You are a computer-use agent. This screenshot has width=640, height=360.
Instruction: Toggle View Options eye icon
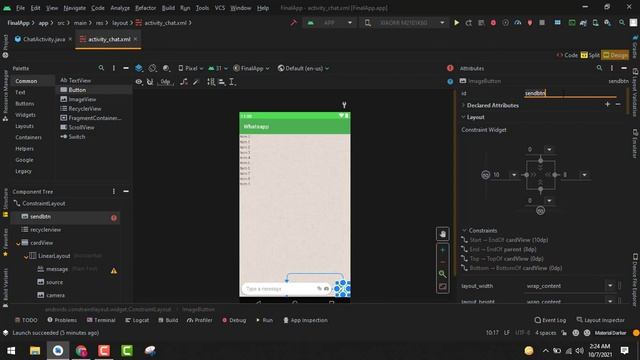click(x=139, y=82)
